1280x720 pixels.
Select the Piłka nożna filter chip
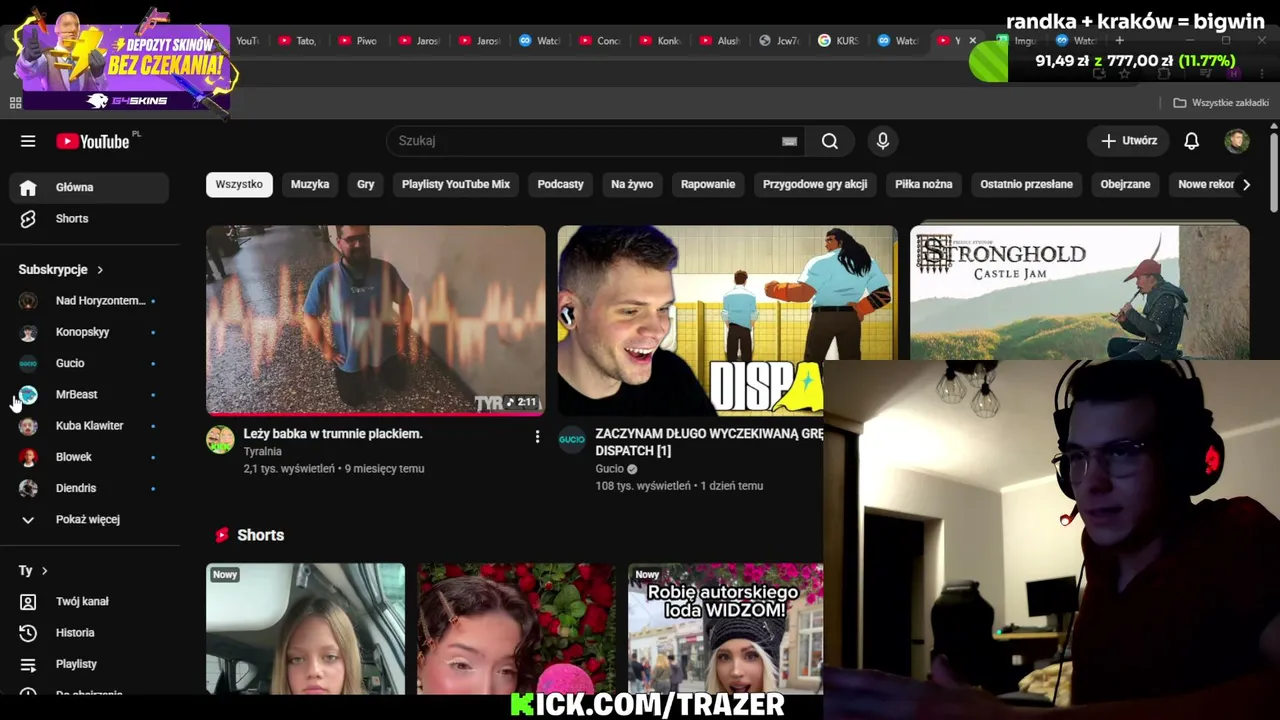(x=924, y=184)
